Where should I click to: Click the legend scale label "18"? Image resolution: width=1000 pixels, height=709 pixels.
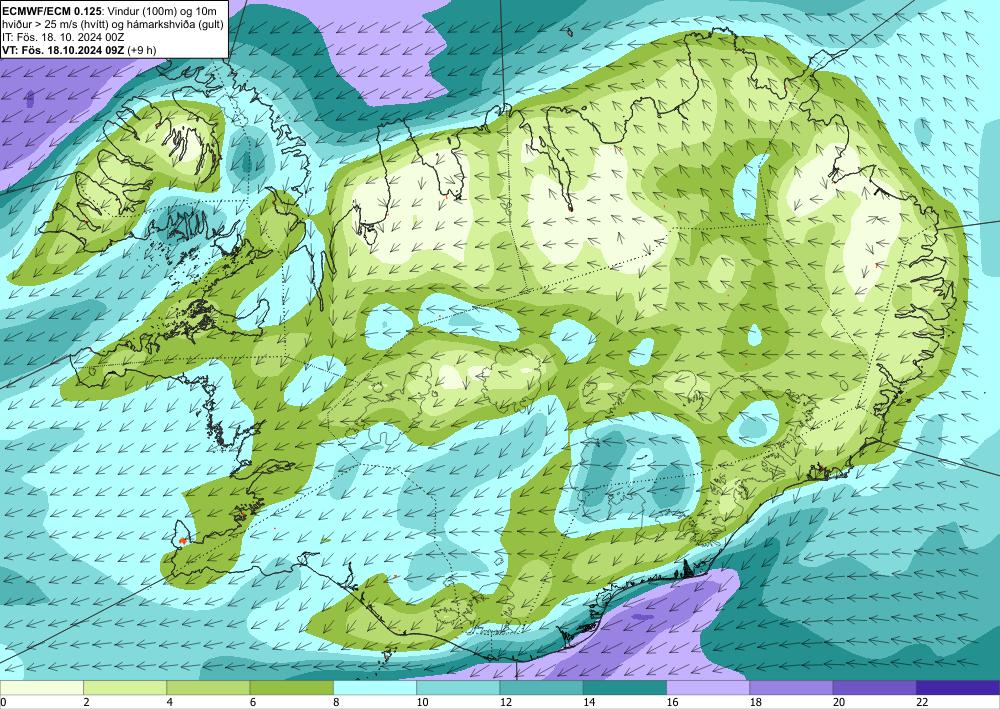pyautogui.click(x=756, y=702)
